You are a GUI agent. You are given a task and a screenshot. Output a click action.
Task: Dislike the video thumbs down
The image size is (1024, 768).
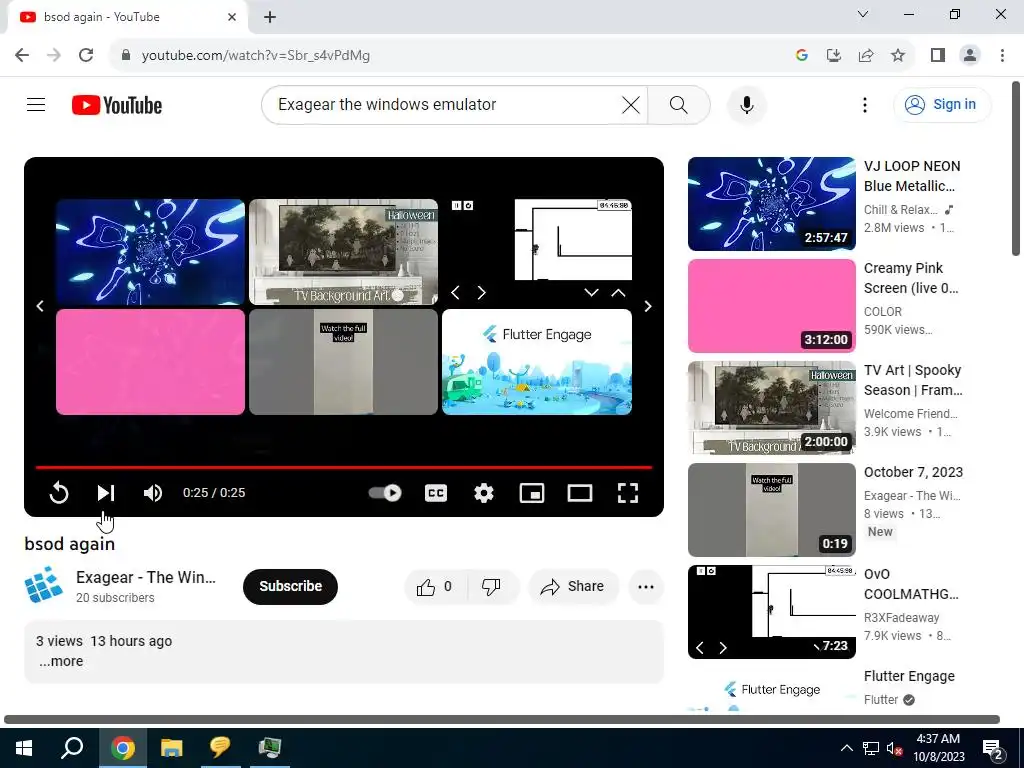point(492,586)
